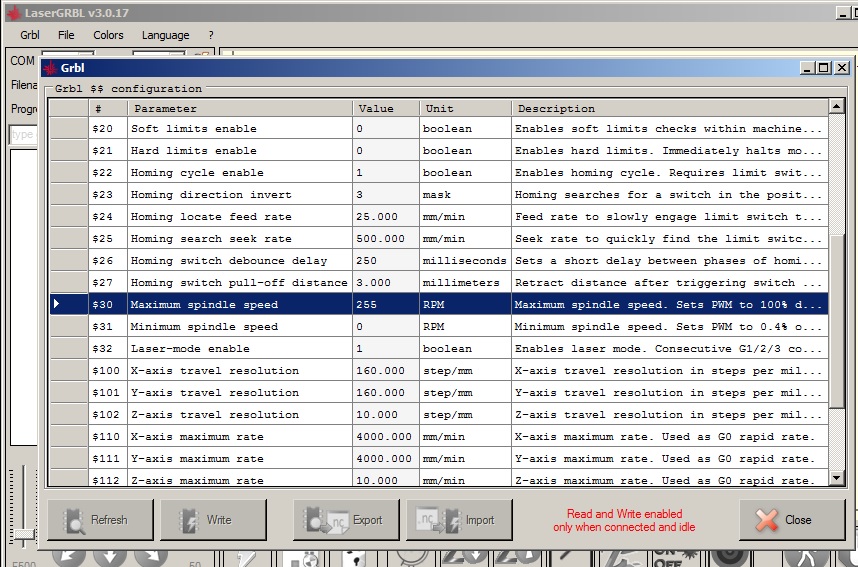The width and height of the screenshot is (858, 567).
Task: Open the Grbl menu
Action: point(30,35)
